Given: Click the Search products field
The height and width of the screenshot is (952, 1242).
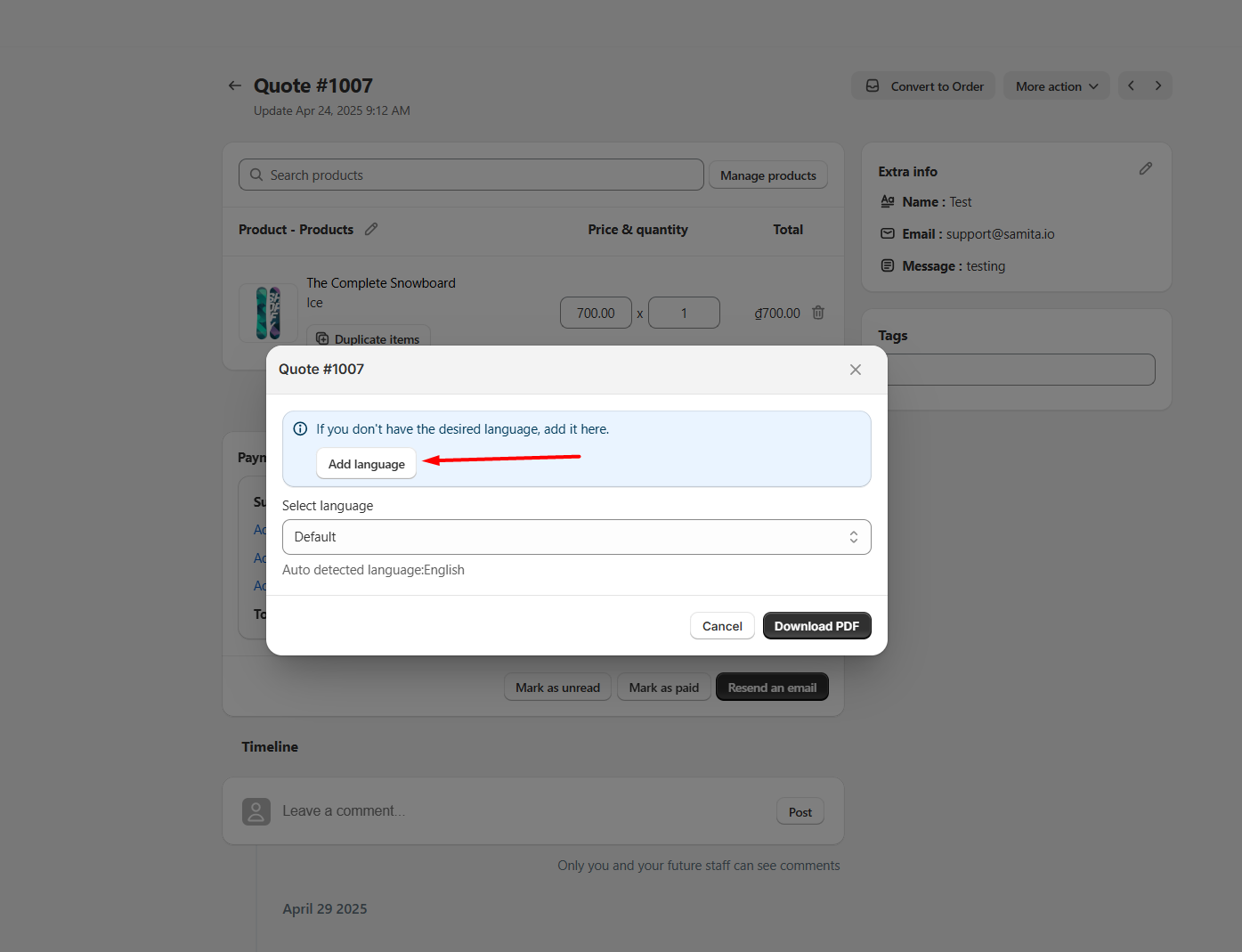Looking at the screenshot, I should (471, 175).
